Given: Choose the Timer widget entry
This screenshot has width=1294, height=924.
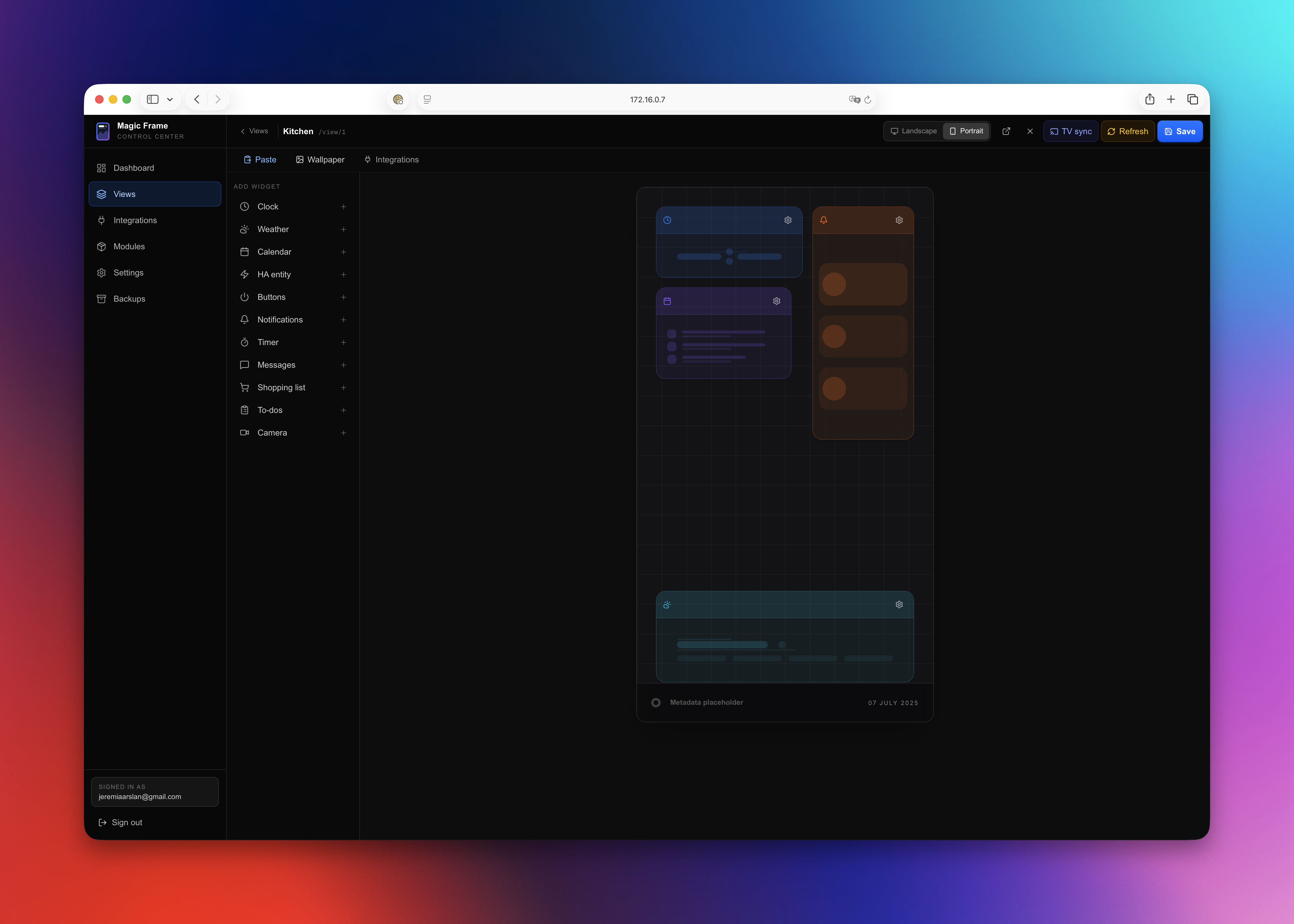Looking at the screenshot, I should click(x=293, y=342).
